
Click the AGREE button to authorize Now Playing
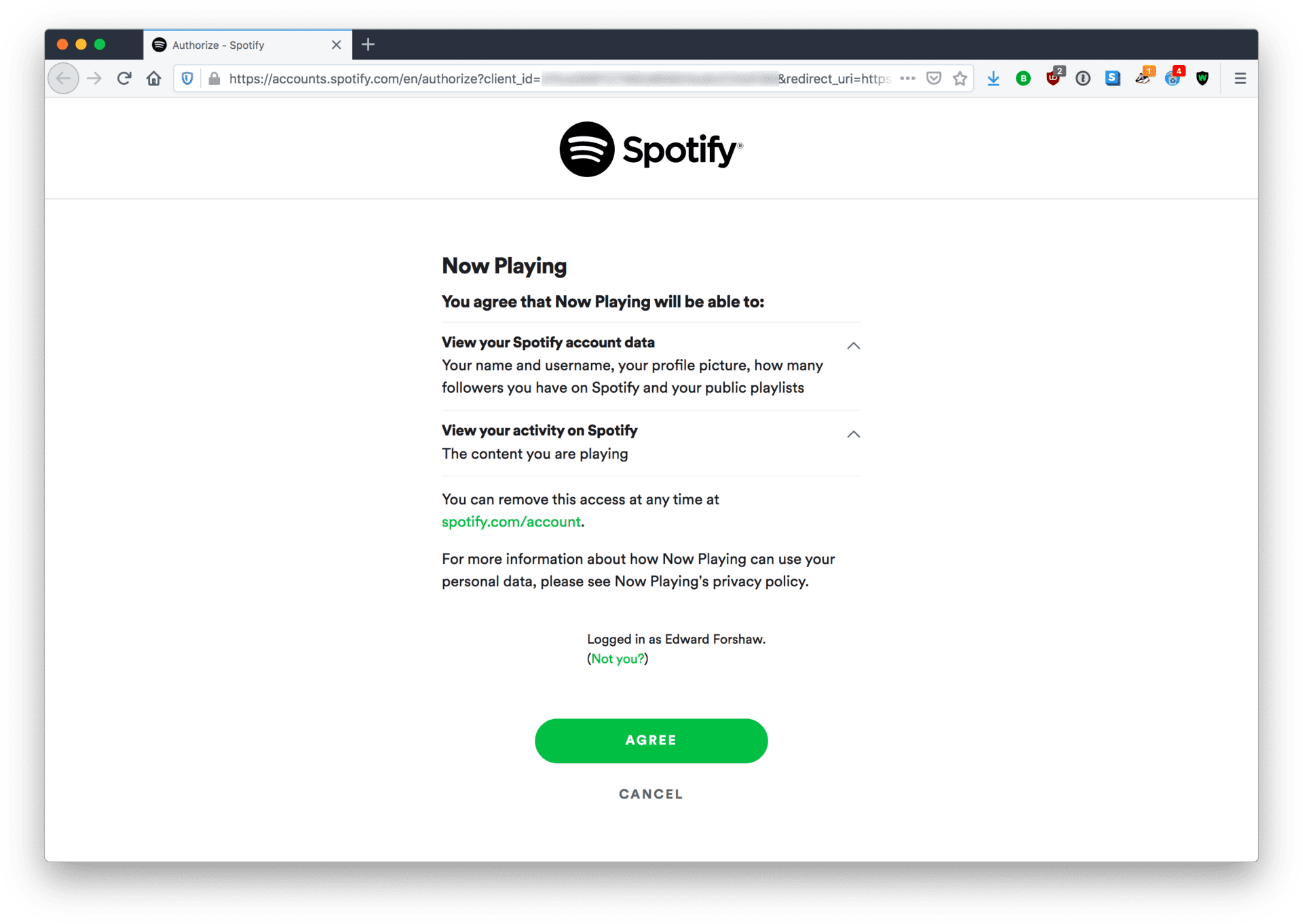click(651, 740)
